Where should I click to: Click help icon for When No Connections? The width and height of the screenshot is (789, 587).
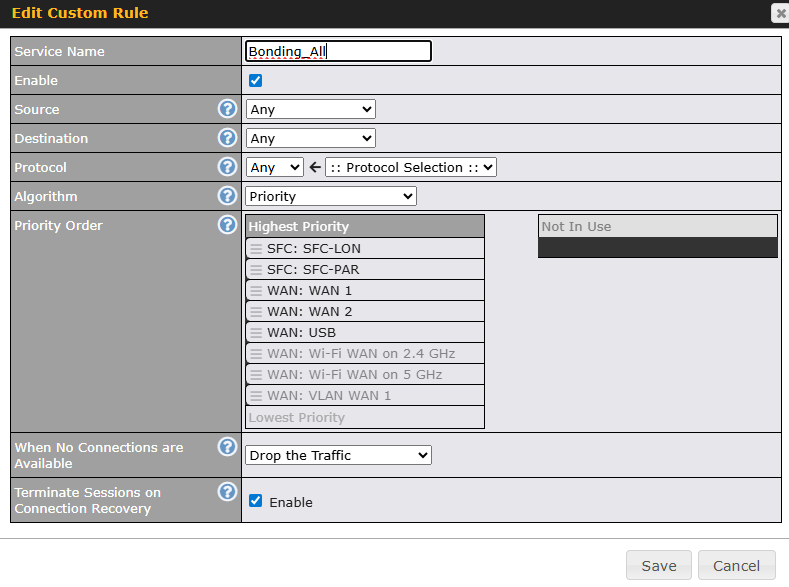[x=227, y=447]
